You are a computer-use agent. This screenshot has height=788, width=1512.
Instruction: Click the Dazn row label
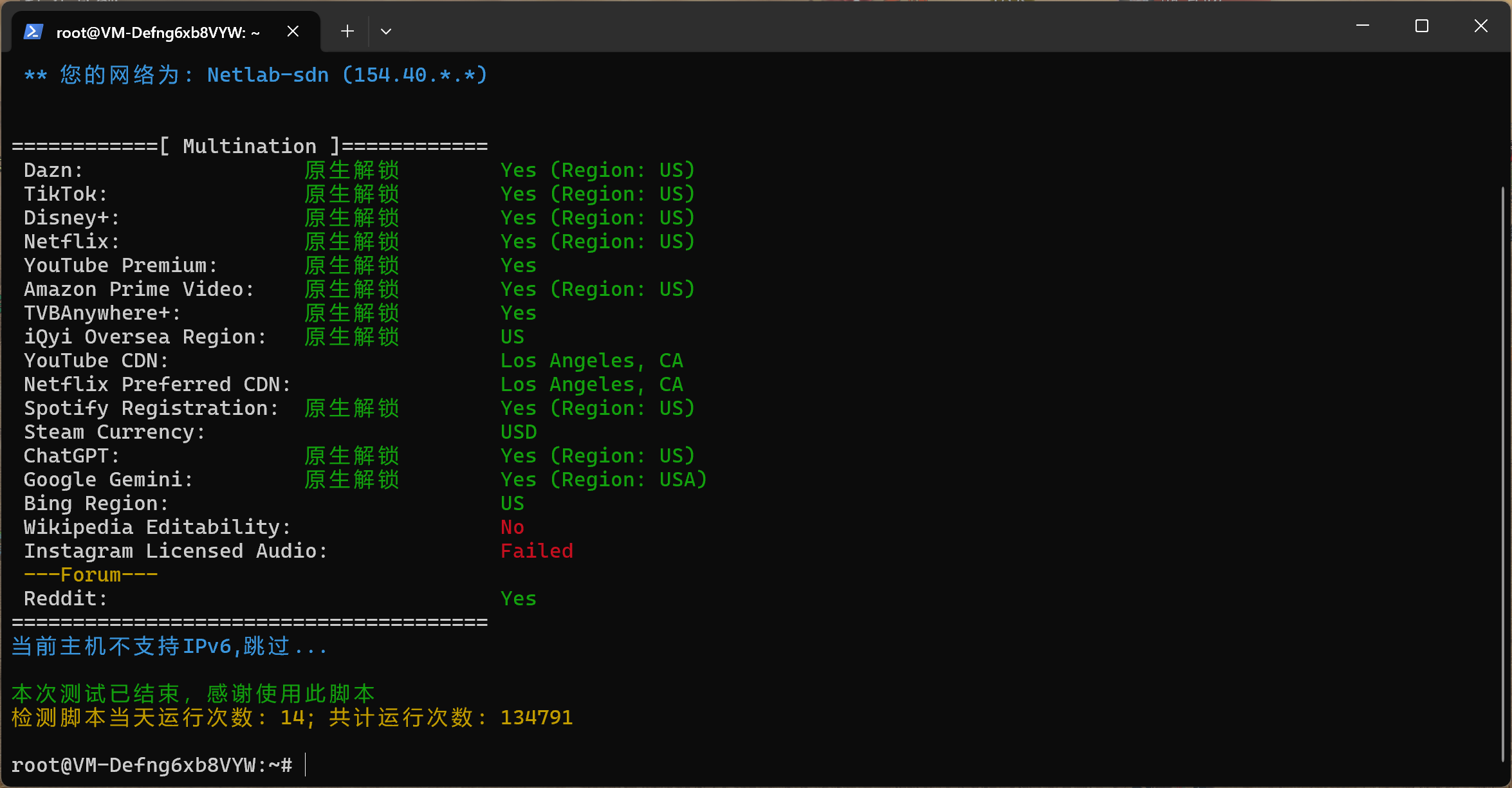(53, 170)
